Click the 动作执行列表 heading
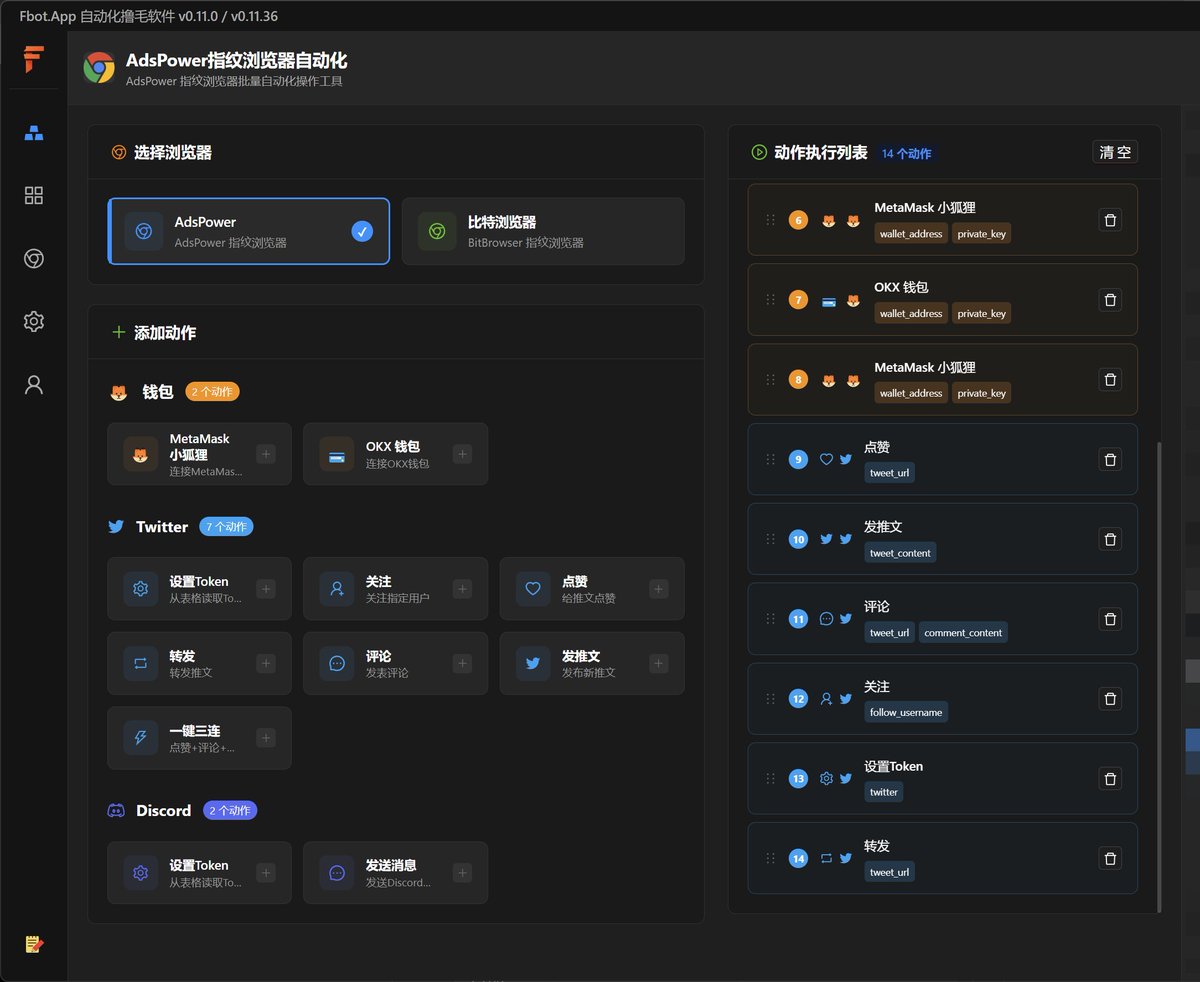Viewport: 1200px width, 982px height. tap(821, 153)
